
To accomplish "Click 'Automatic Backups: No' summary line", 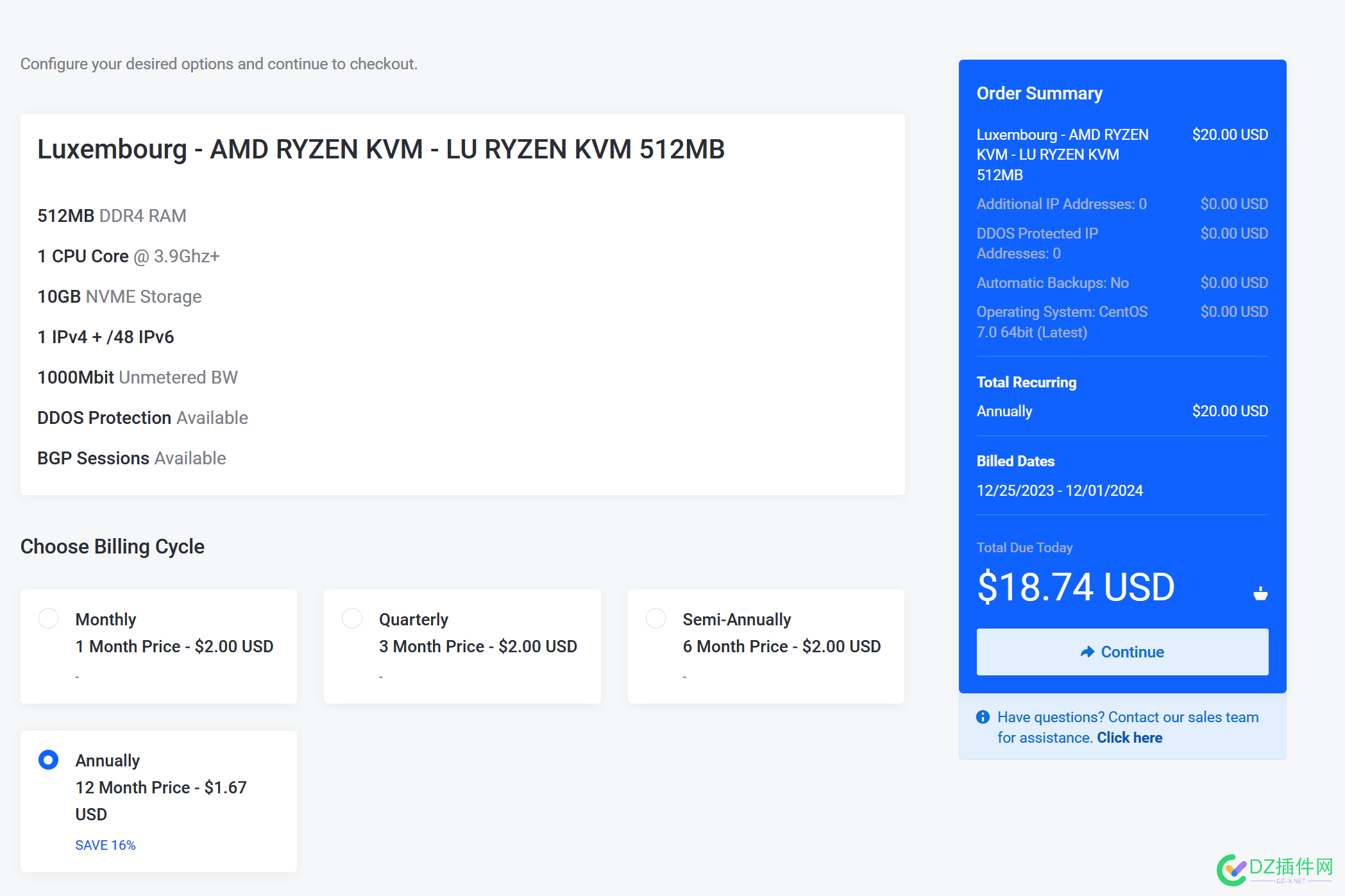I will 1053,283.
